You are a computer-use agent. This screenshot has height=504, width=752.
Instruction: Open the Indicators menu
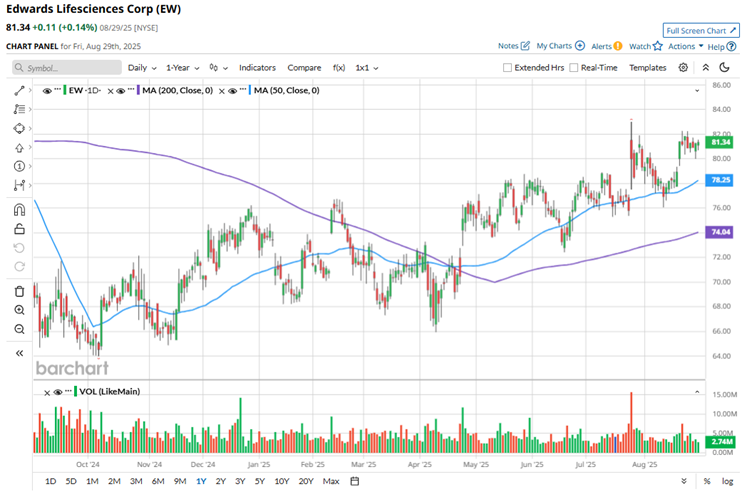coord(257,68)
